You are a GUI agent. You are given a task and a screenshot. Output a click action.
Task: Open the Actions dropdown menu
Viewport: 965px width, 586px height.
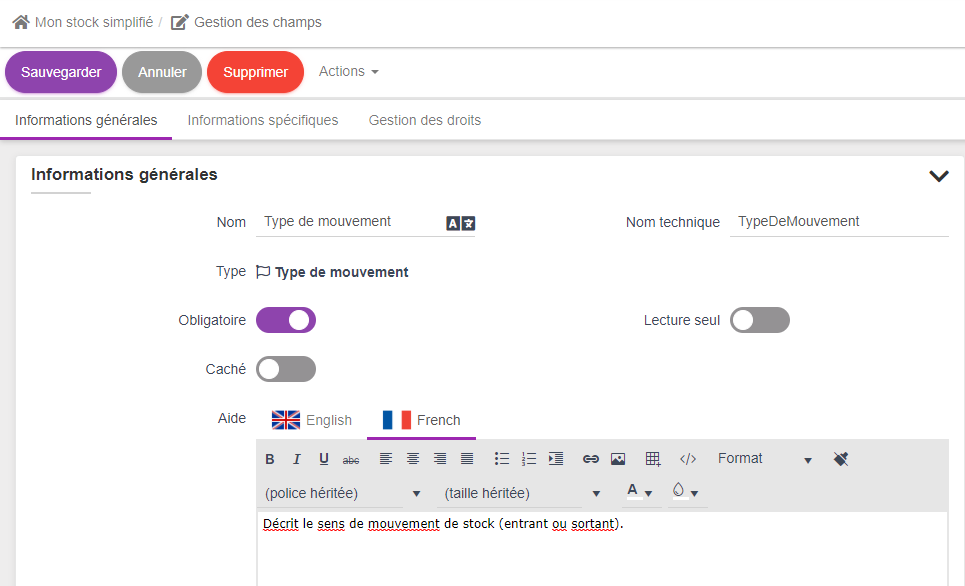click(x=348, y=72)
